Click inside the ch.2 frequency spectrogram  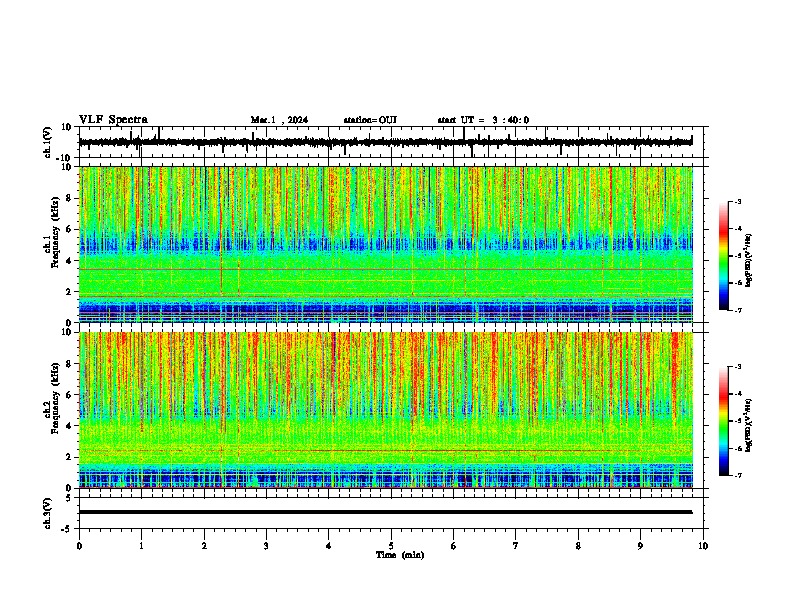(x=386, y=410)
